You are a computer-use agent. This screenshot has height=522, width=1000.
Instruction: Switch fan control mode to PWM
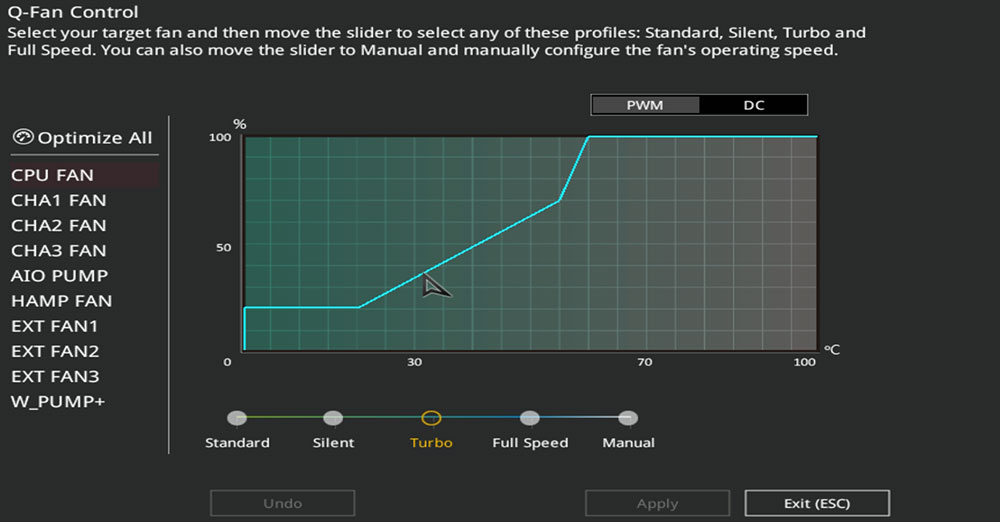pos(645,105)
